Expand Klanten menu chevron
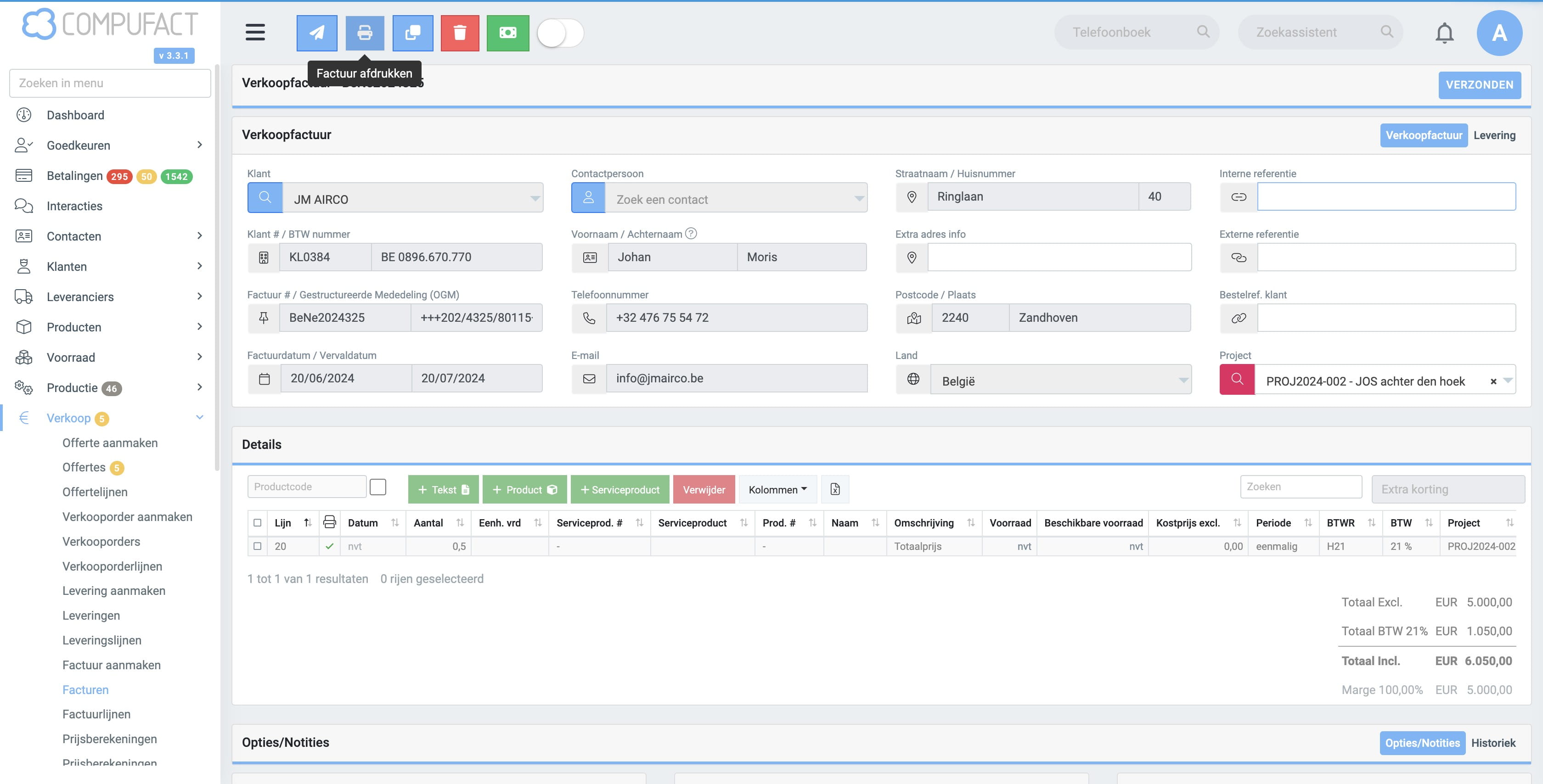1543x784 pixels. [x=199, y=266]
